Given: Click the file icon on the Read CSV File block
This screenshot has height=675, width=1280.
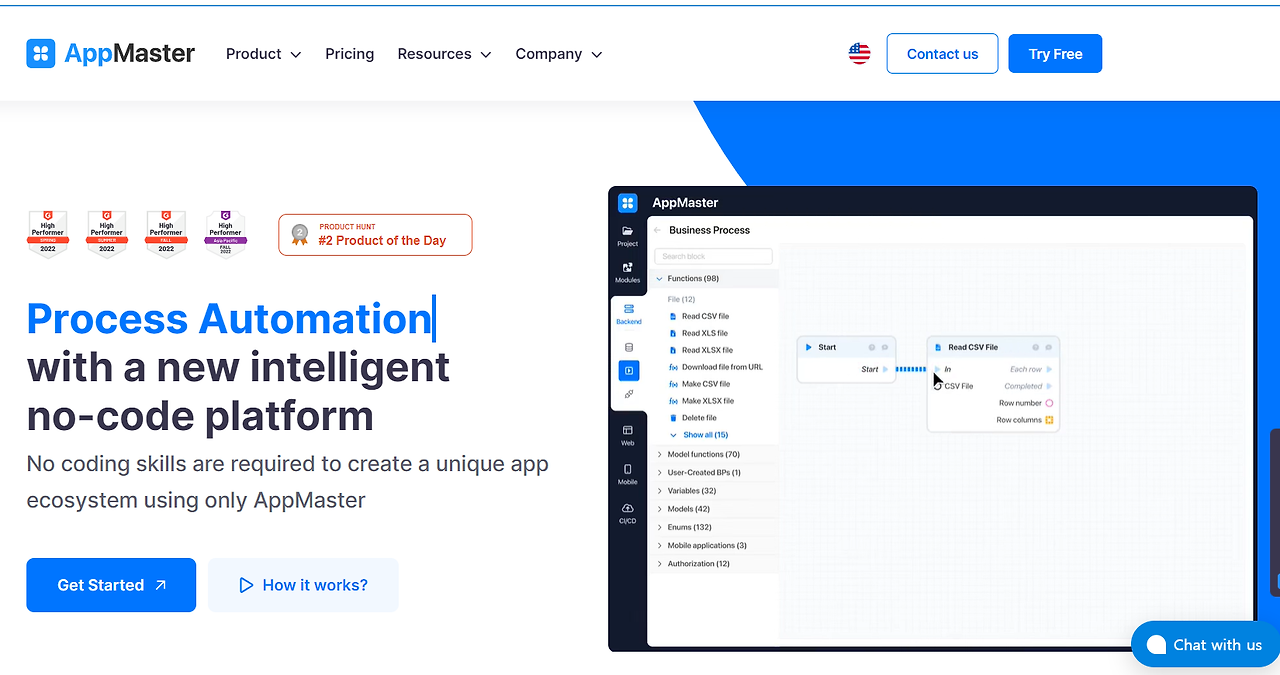Looking at the screenshot, I should [x=938, y=347].
